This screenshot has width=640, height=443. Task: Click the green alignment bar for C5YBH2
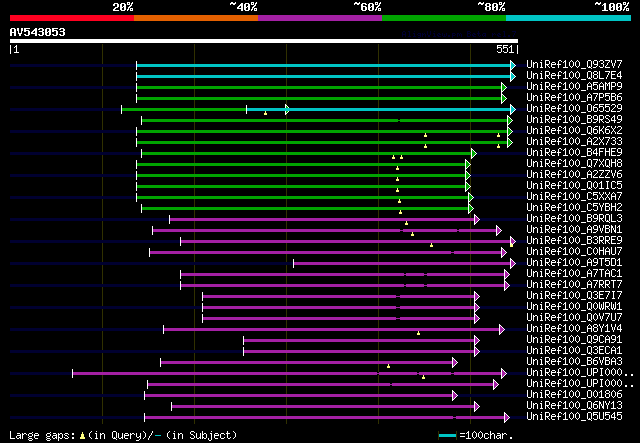tap(306, 209)
